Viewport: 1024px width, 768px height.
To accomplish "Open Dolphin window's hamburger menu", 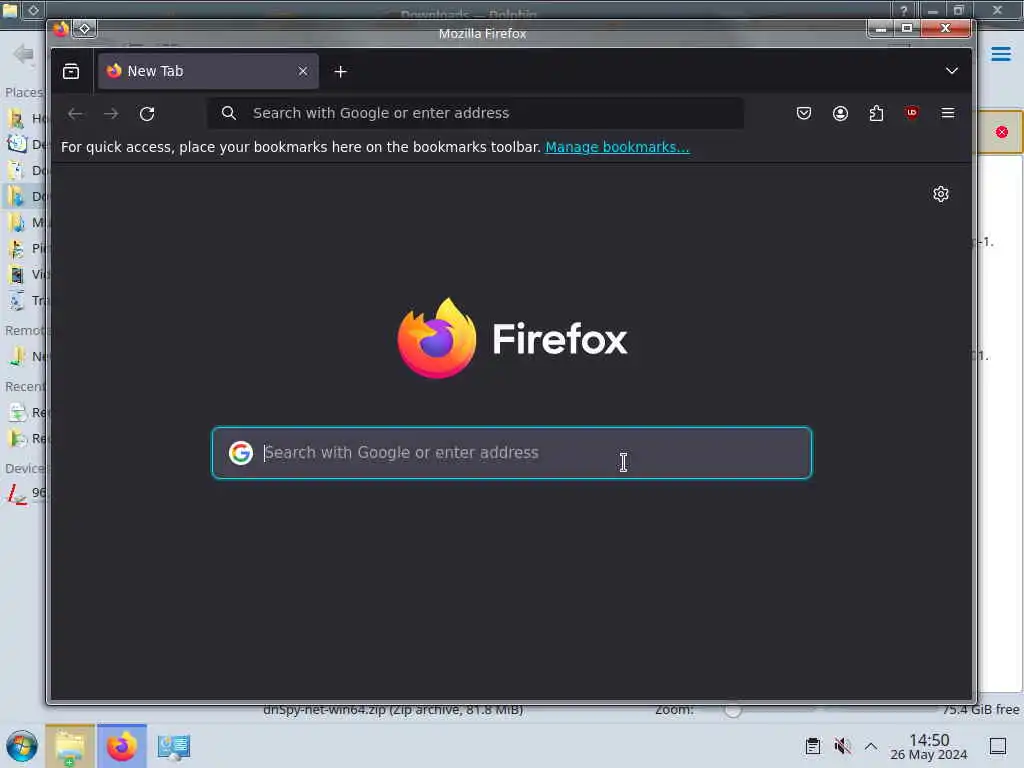I will click(1000, 54).
